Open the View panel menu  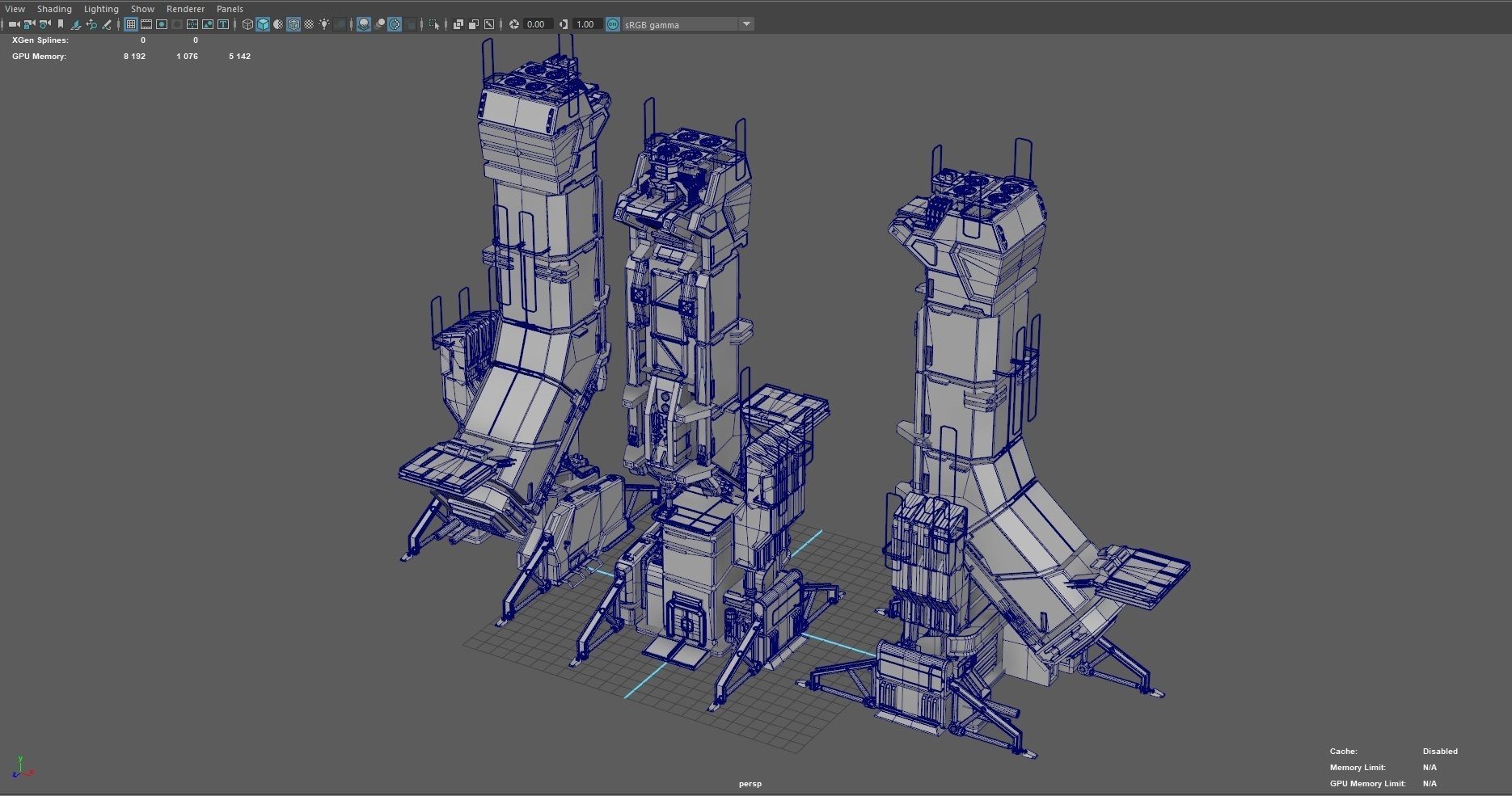coord(15,9)
